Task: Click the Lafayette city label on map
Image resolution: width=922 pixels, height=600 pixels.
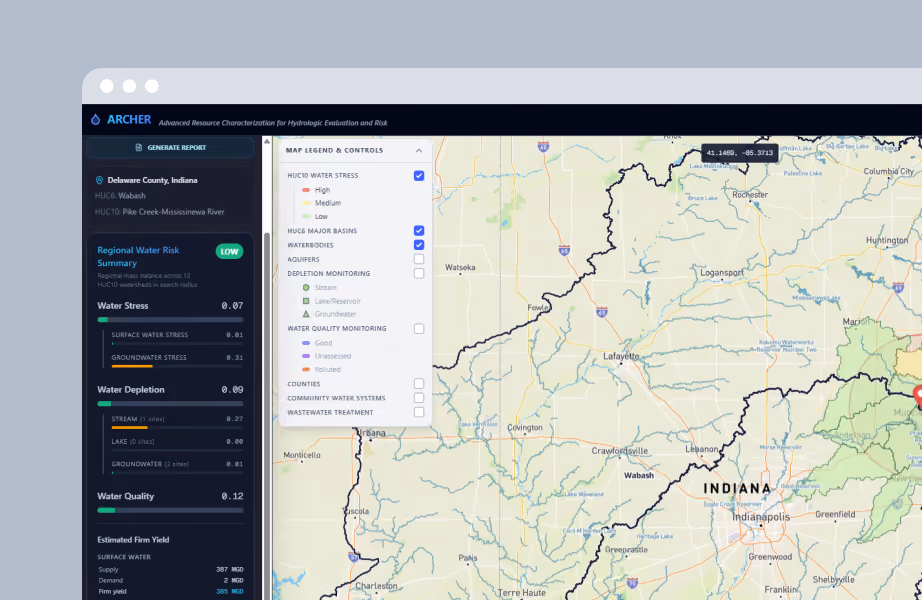Action: [621, 356]
